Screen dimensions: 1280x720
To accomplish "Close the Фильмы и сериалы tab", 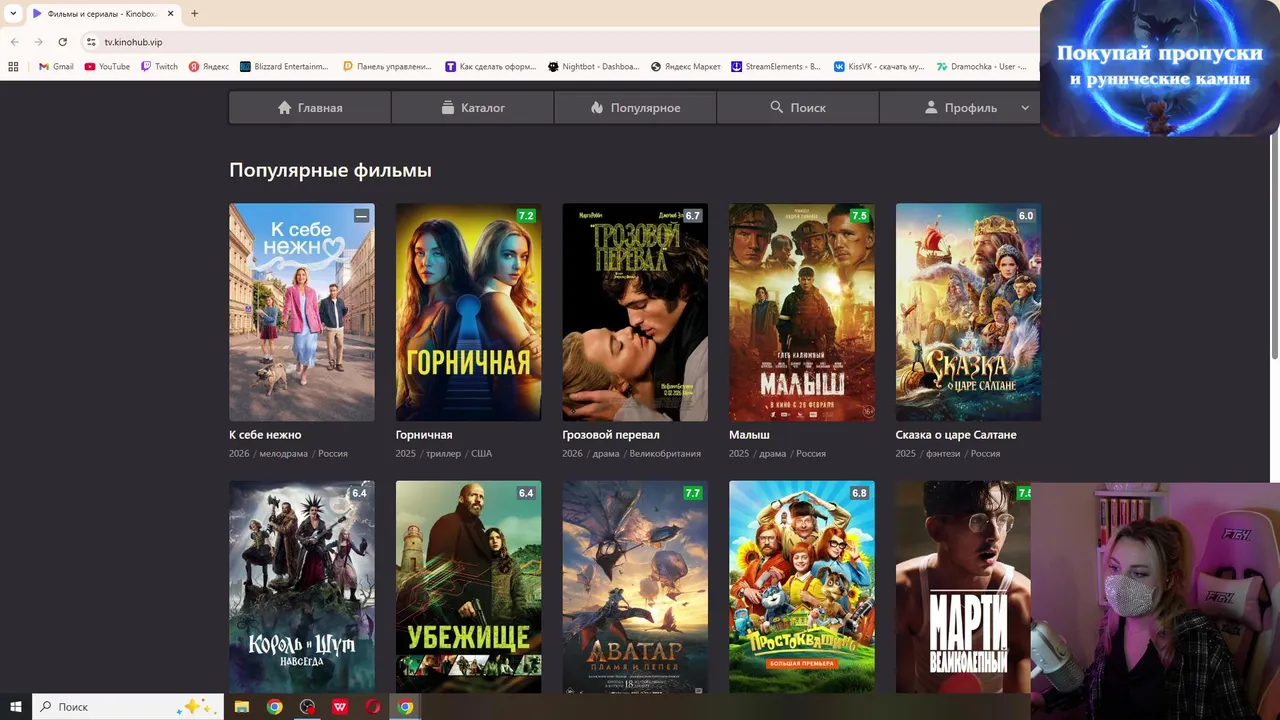I will (x=171, y=14).
